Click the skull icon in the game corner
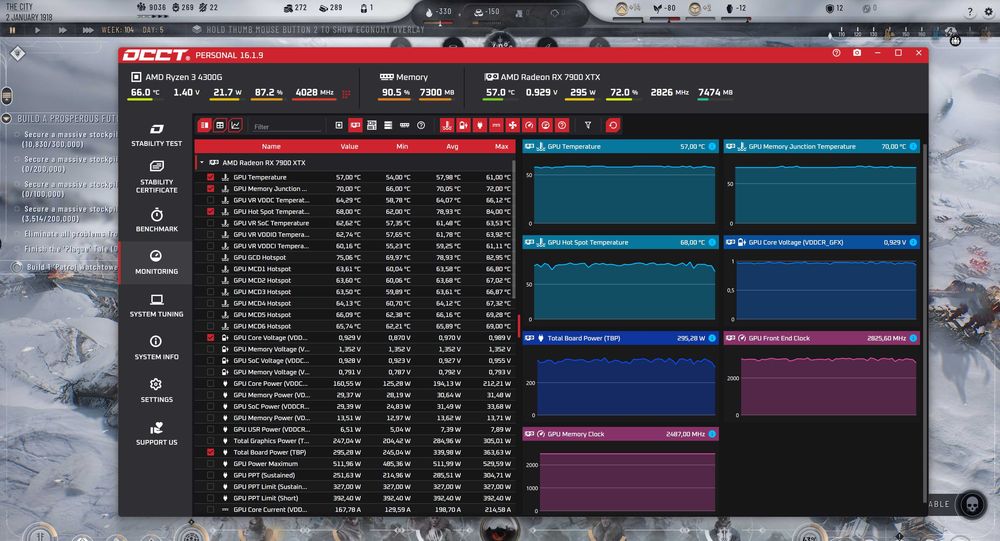This screenshot has height=541, width=1000. (971, 504)
